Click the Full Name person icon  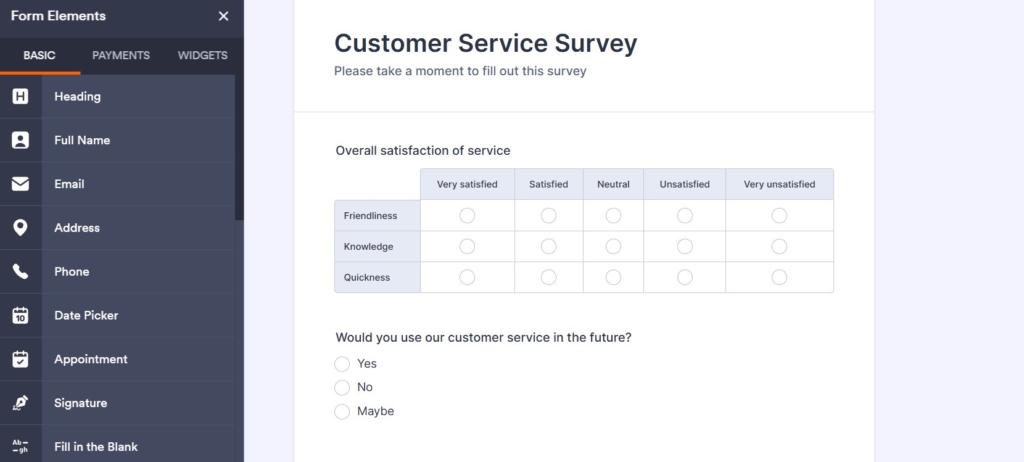coord(20,141)
